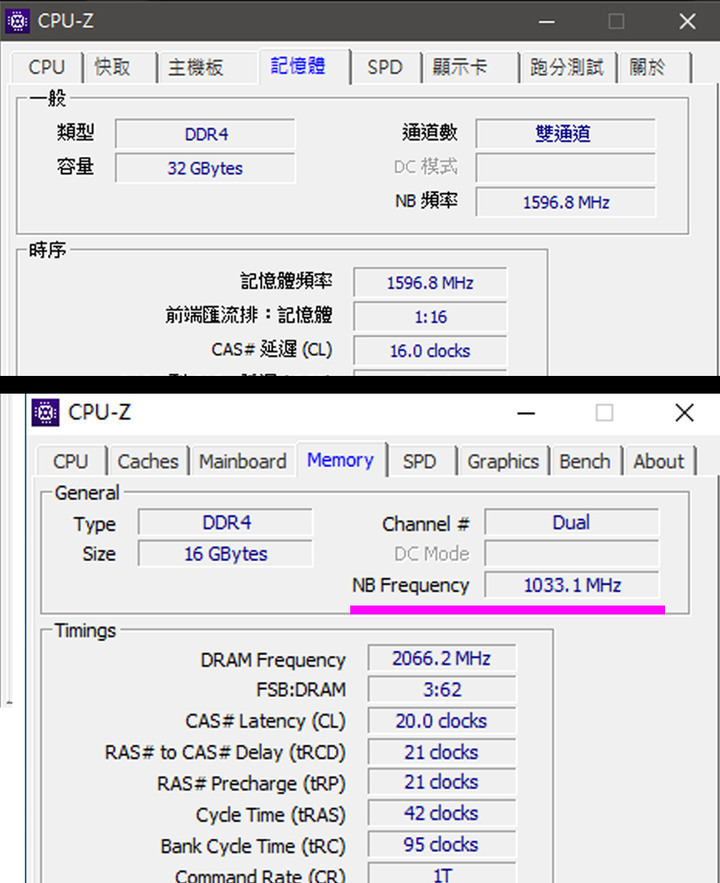Click the 雙通道 channel value
This screenshot has height=883, width=720.
pyautogui.click(x=565, y=134)
